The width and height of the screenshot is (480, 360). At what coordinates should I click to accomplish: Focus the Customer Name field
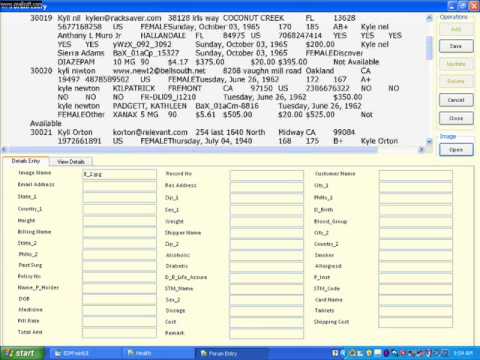[415, 175]
